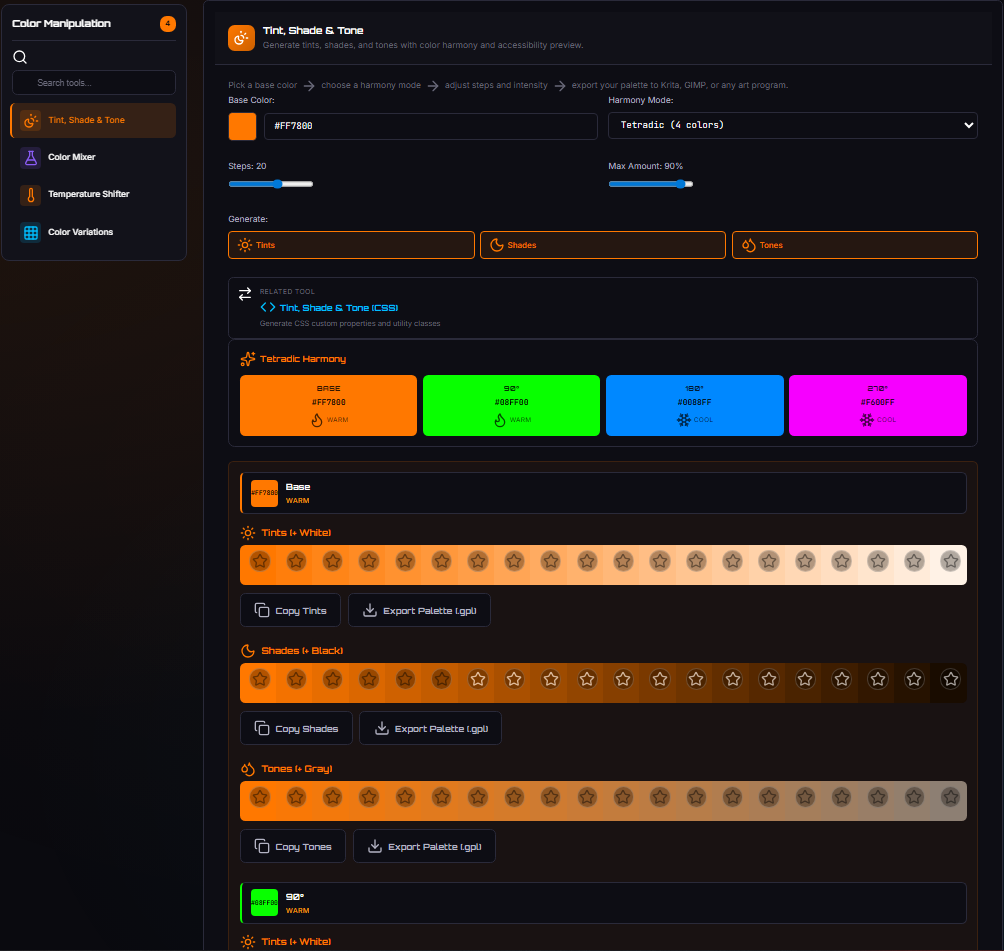The image size is (1004, 951).
Task: Click the Color Mixer flask icon
Action: coord(31,157)
